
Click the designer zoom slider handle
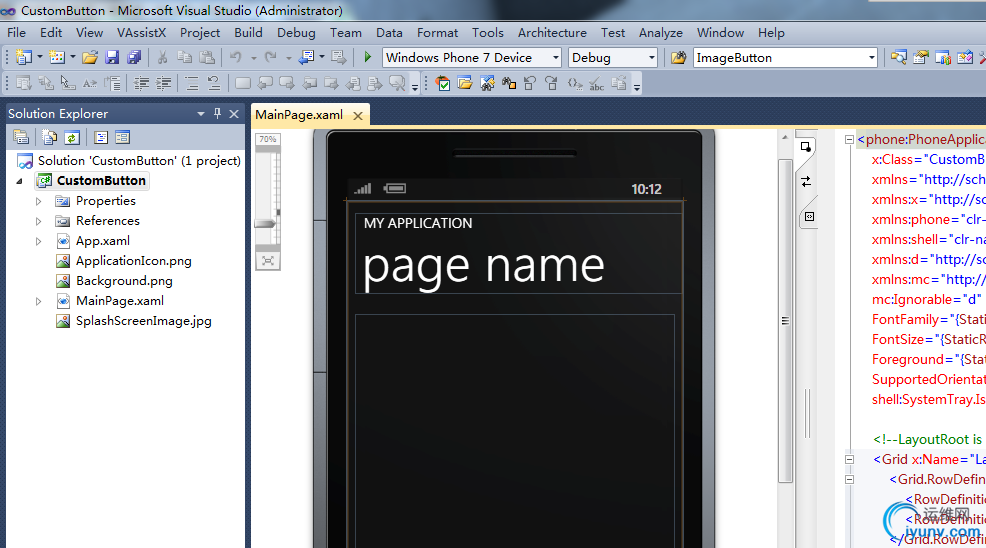(x=265, y=223)
